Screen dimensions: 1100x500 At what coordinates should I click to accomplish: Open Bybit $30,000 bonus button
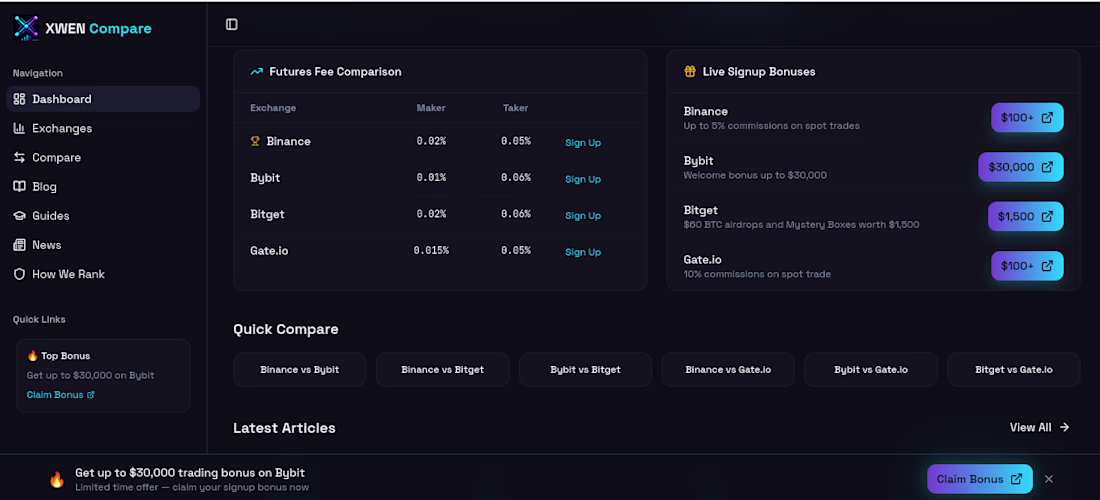pos(1020,167)
